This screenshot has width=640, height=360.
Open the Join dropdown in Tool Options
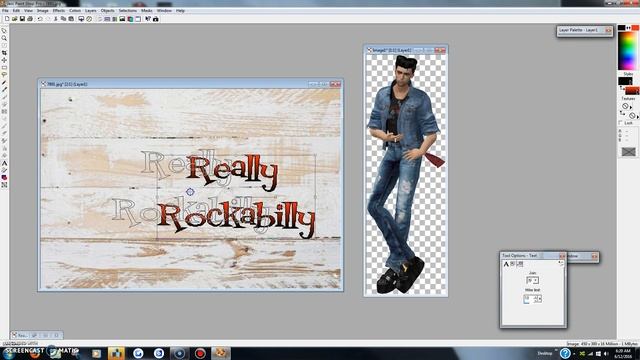pyautogui.click(x=532, y=280)
